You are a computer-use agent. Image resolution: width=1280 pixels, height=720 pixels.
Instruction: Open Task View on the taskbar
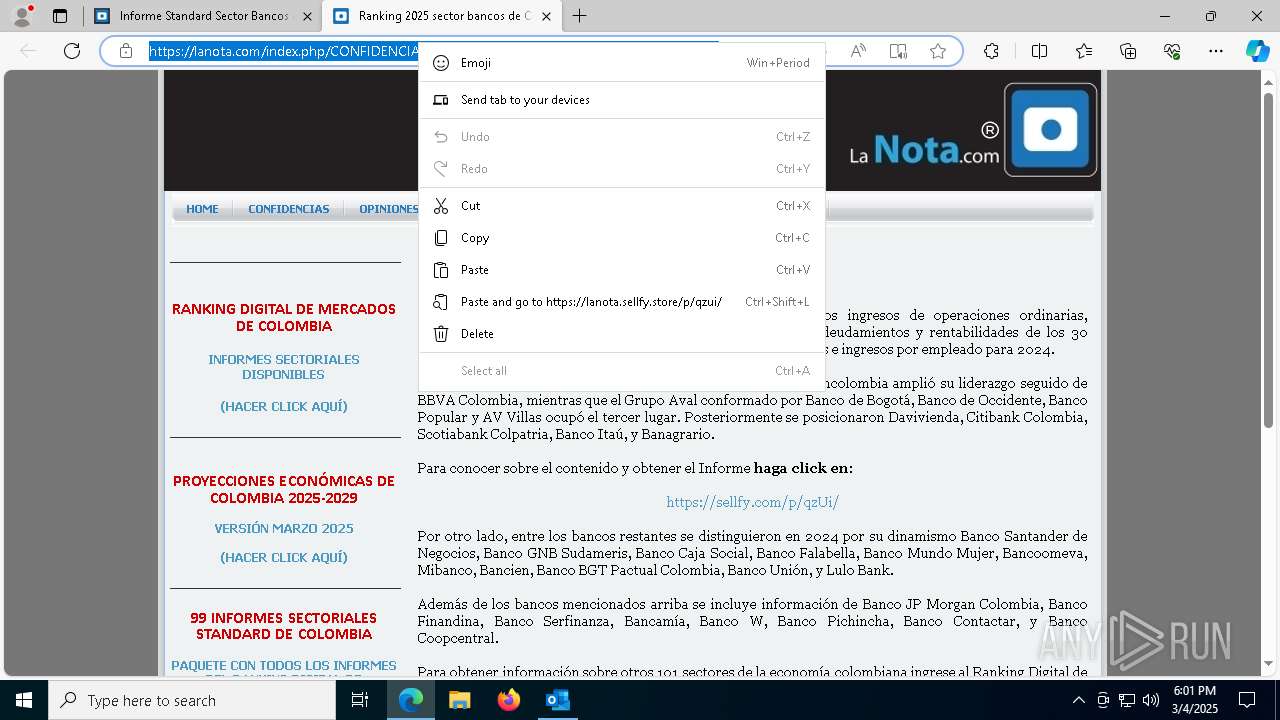[x=361, y=700]
